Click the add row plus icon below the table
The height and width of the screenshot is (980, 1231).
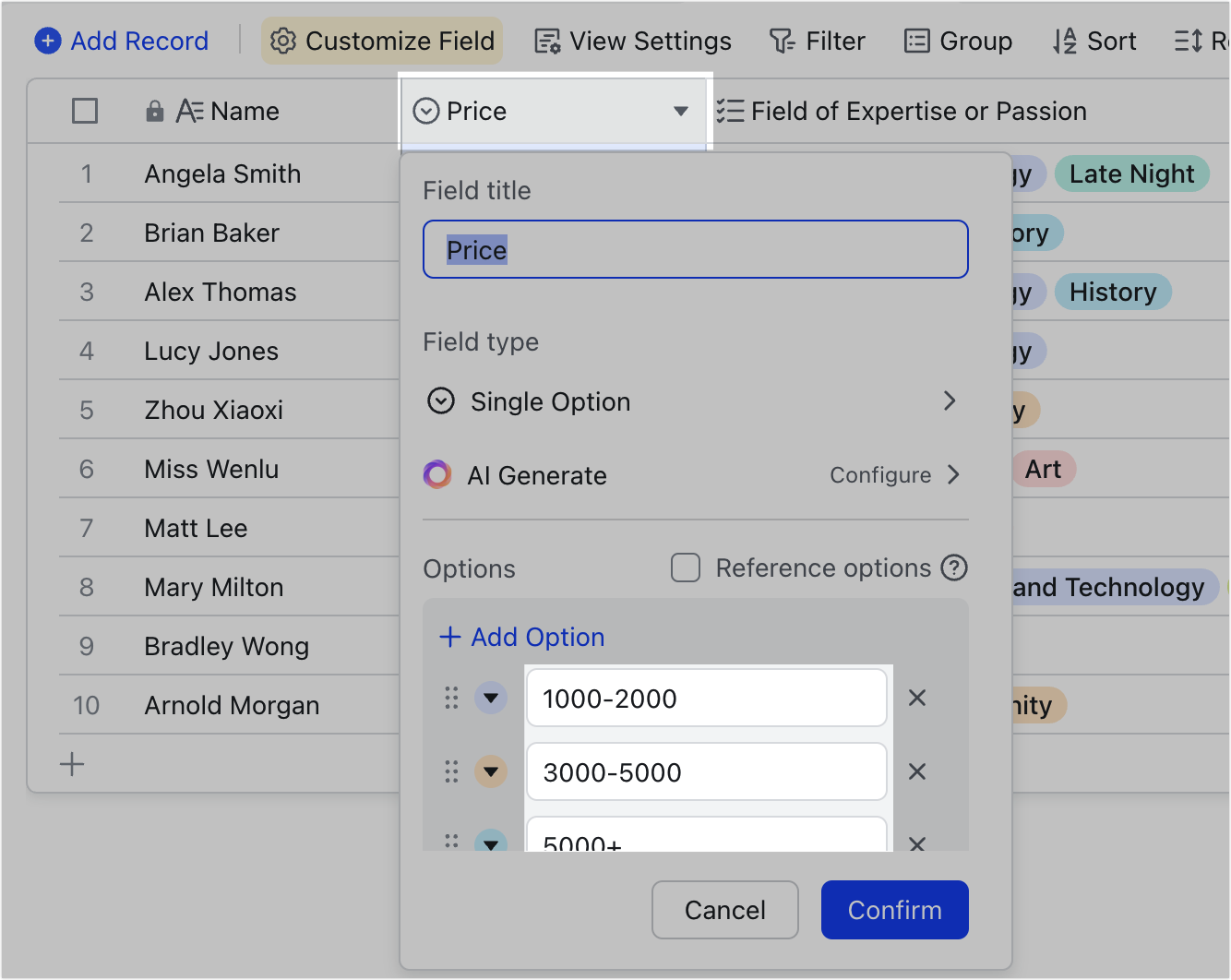tap(72, 764)
